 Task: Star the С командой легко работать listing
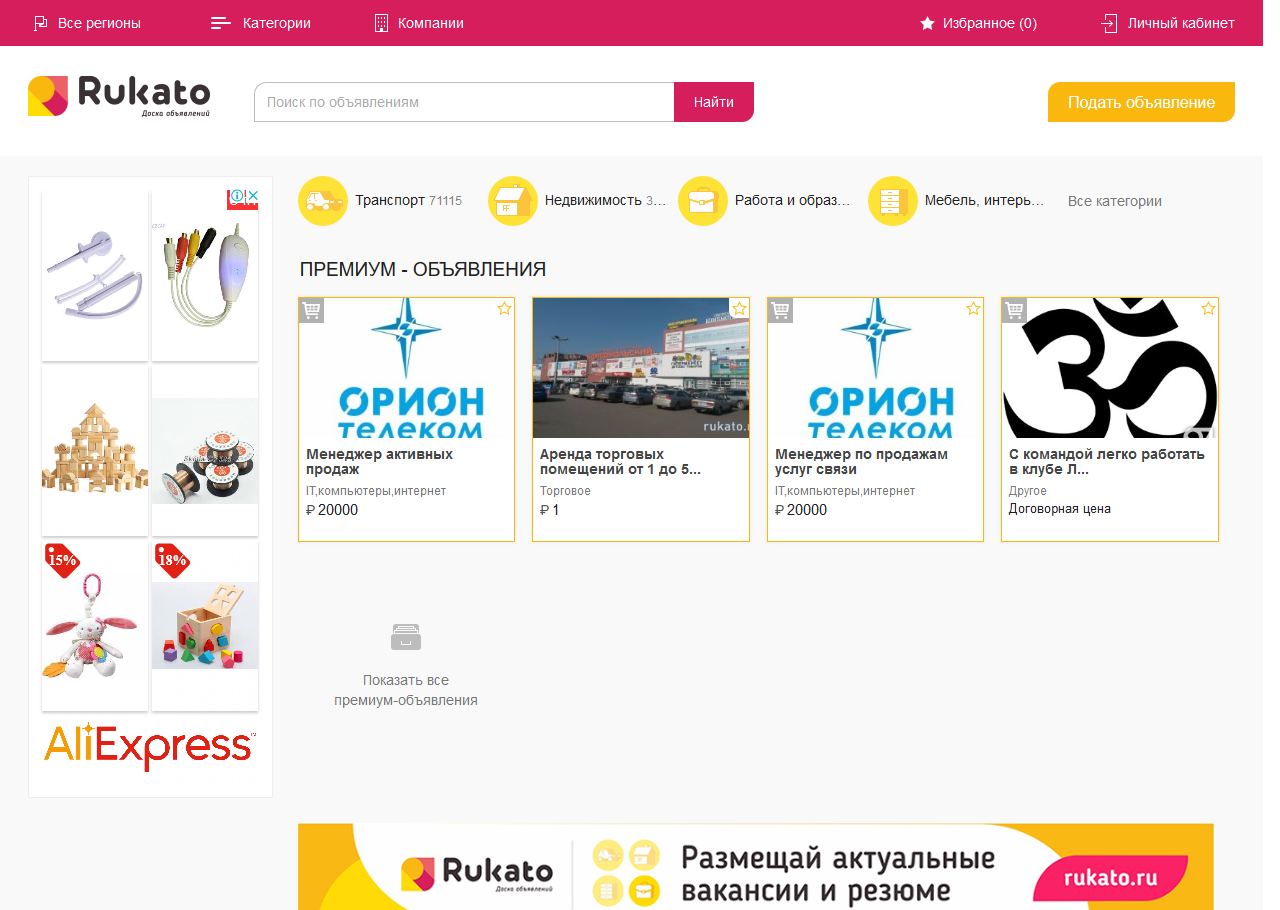pos(1208,309)
